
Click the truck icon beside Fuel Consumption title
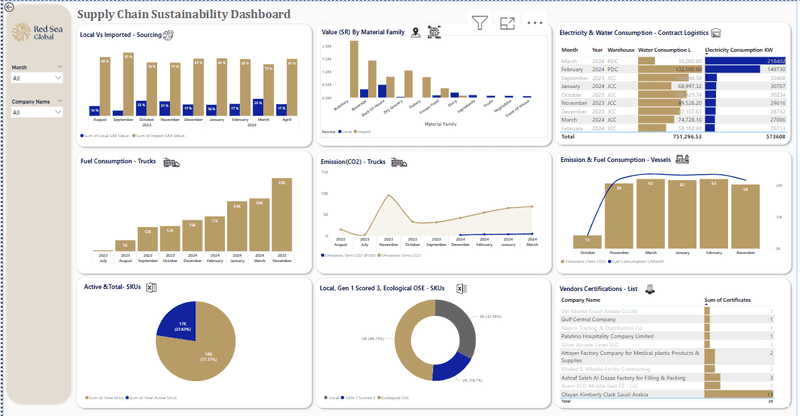171,163
